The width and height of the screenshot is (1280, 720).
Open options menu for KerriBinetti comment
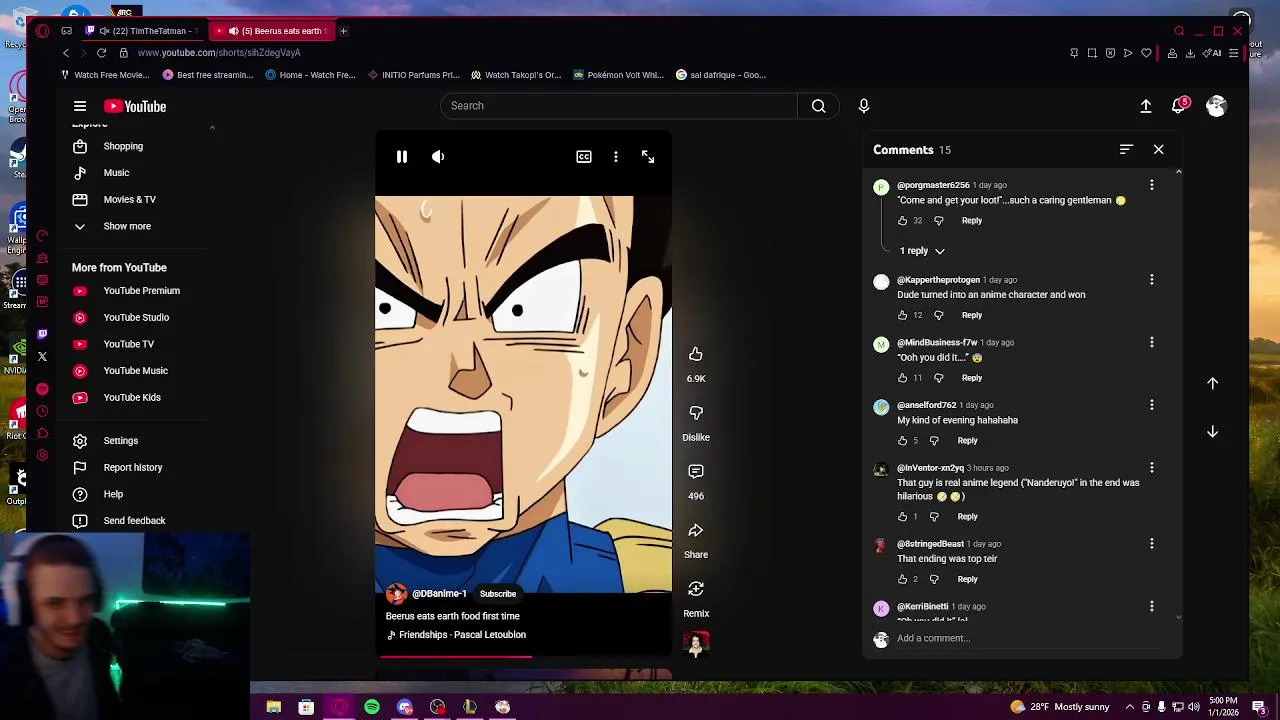point(1152,607)
